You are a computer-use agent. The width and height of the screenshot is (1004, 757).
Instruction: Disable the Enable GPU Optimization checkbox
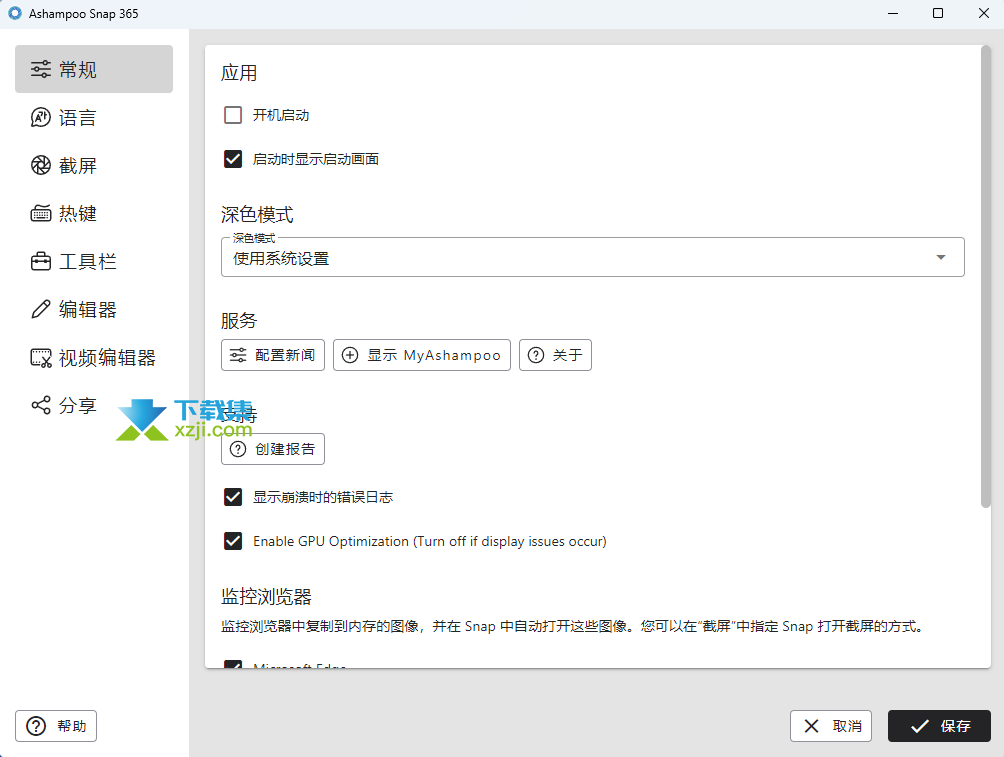pyautogui.click(x=233, y=541)
